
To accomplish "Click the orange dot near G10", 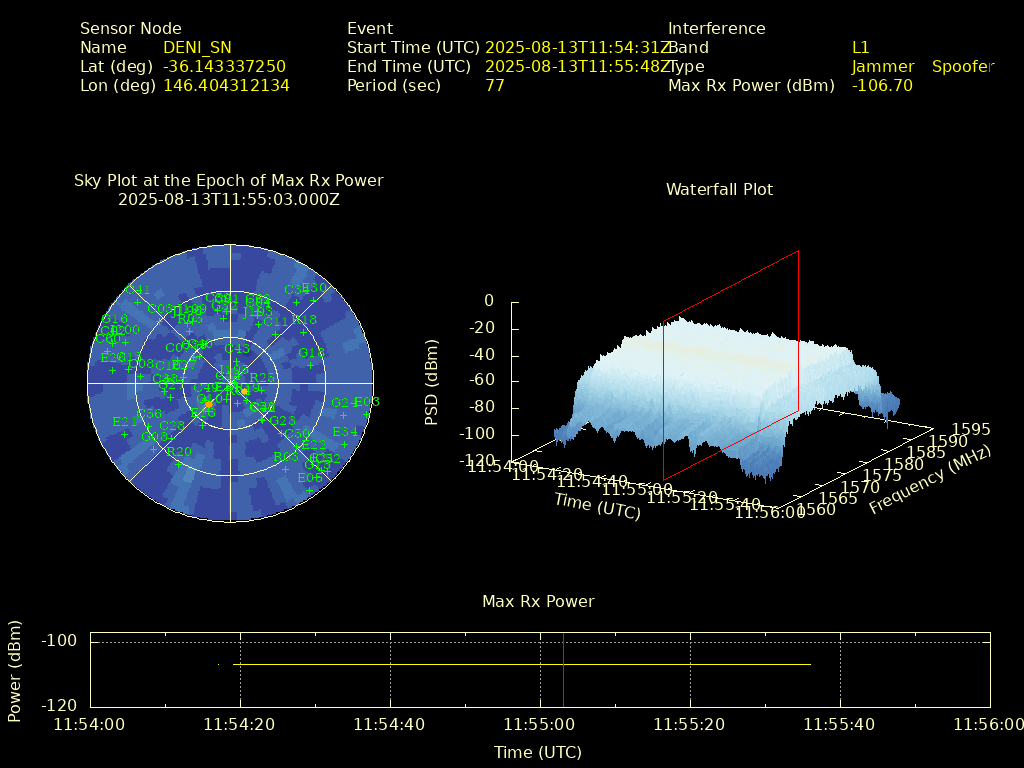I will 209,404.
